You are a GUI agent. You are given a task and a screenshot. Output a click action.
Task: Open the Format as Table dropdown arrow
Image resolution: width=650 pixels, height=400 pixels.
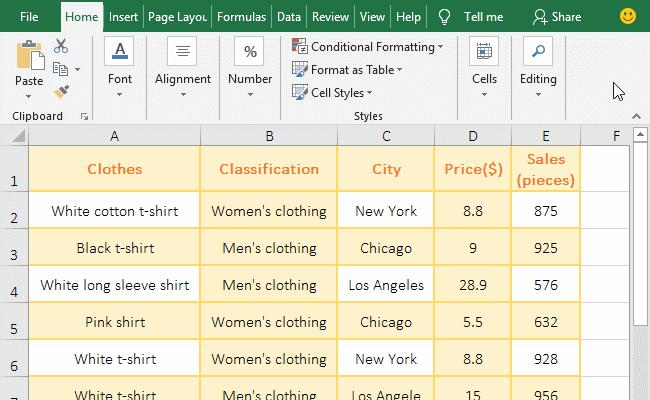point(399,70)
